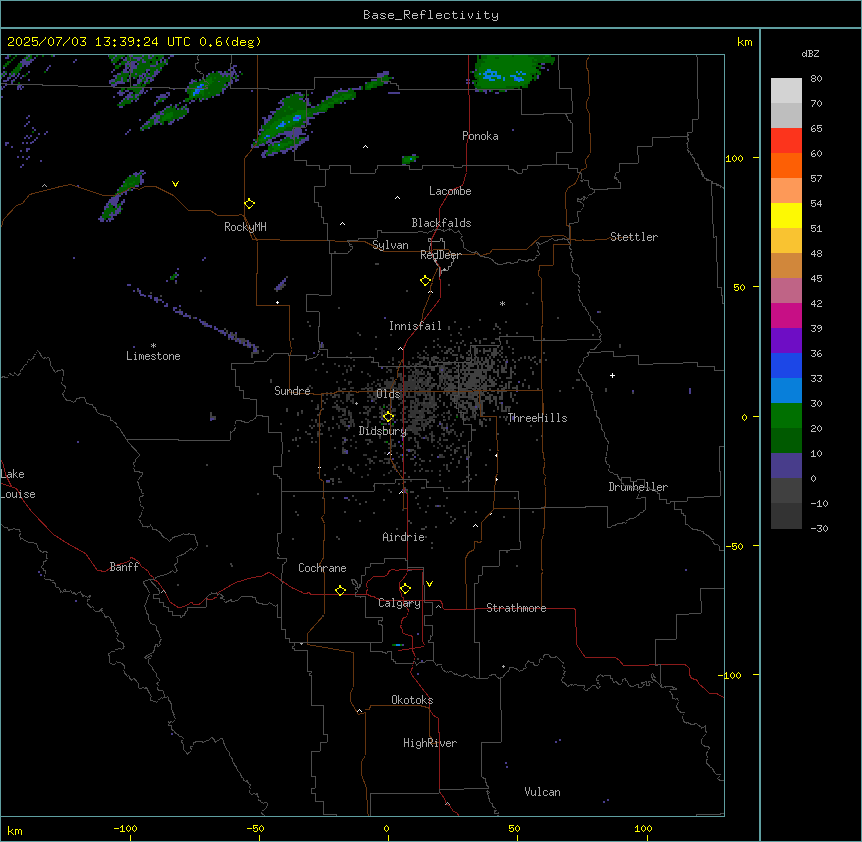Image resolution: width=862 pixels, height=842 pixels.
Task: Click the magenta 39-42 dBZ legend swatch
Action: tap(786, 315)
